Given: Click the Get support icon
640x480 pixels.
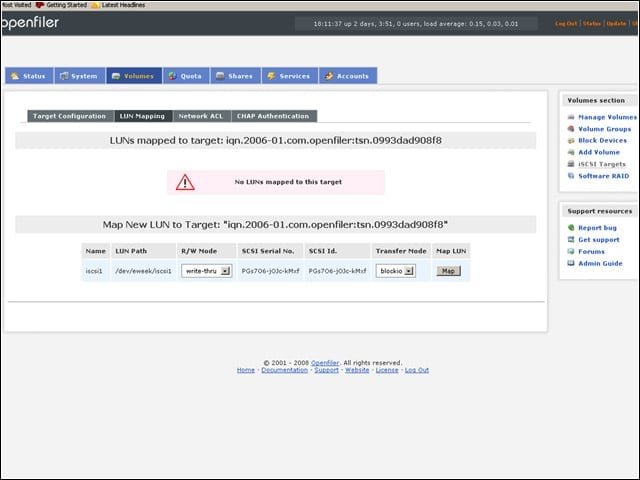Looking at the screenshot, I should (571, 240).
